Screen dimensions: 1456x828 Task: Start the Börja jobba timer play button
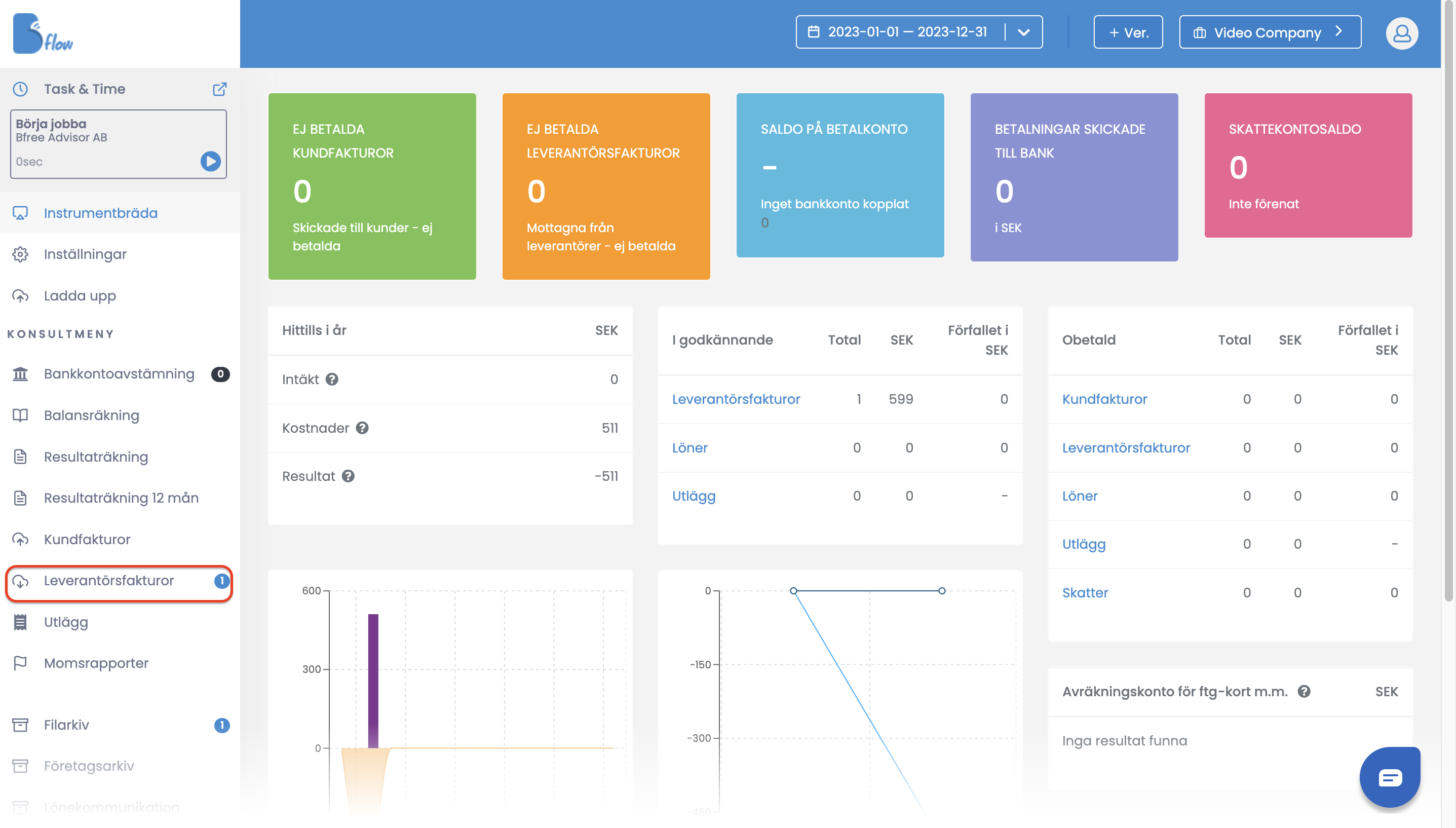(210, 162)
